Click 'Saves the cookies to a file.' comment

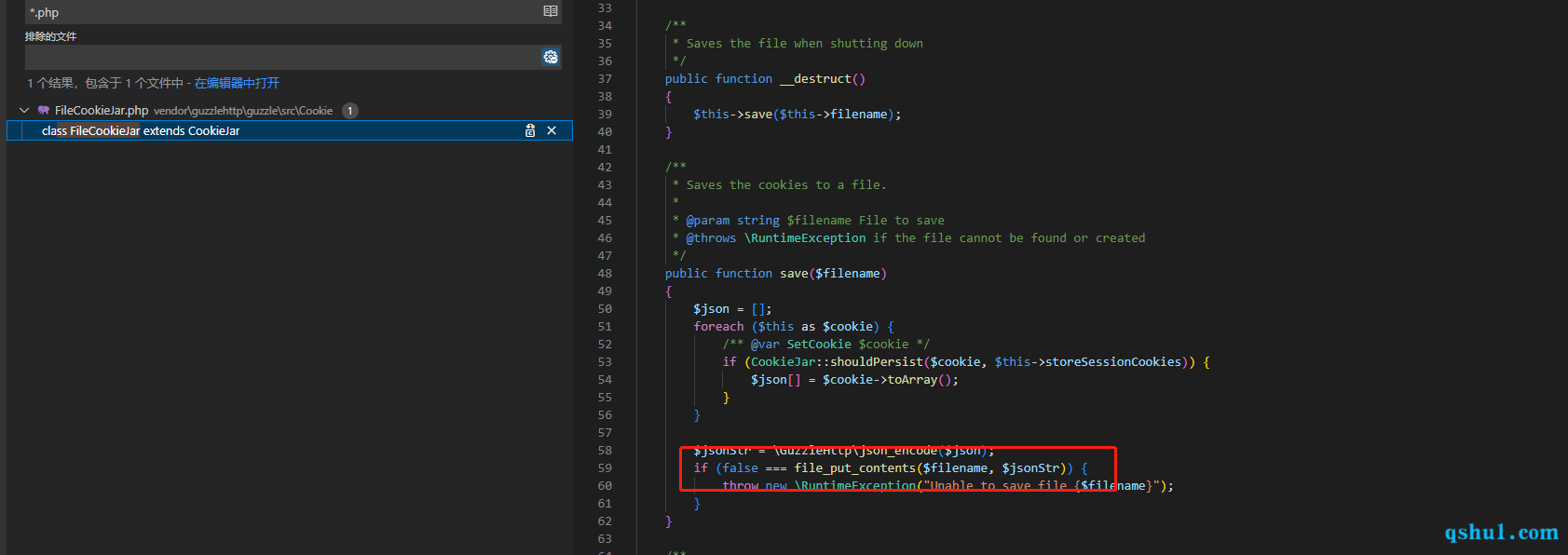[x=786, y=185]
